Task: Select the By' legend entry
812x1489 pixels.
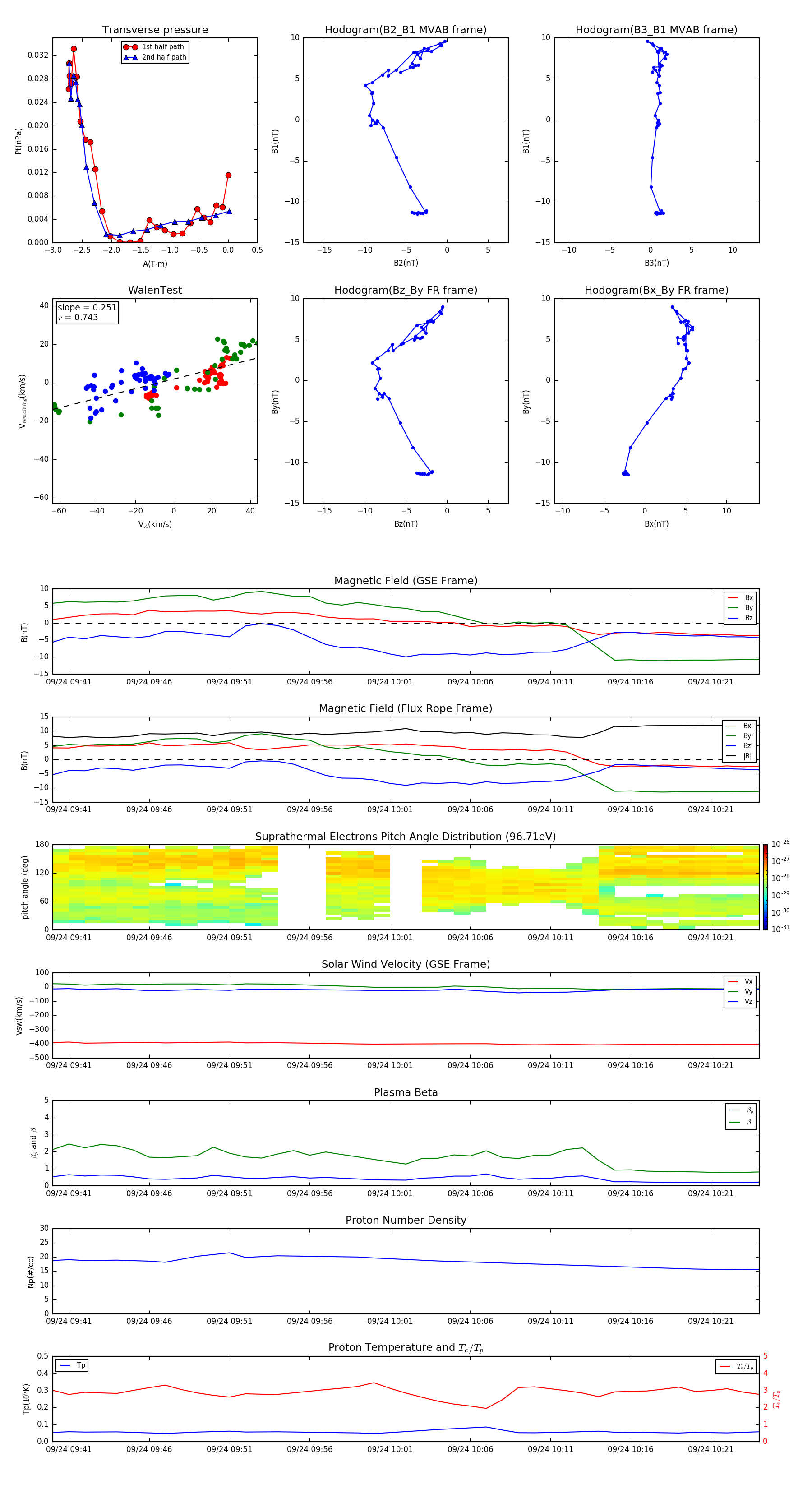Action: pos(740,736)
